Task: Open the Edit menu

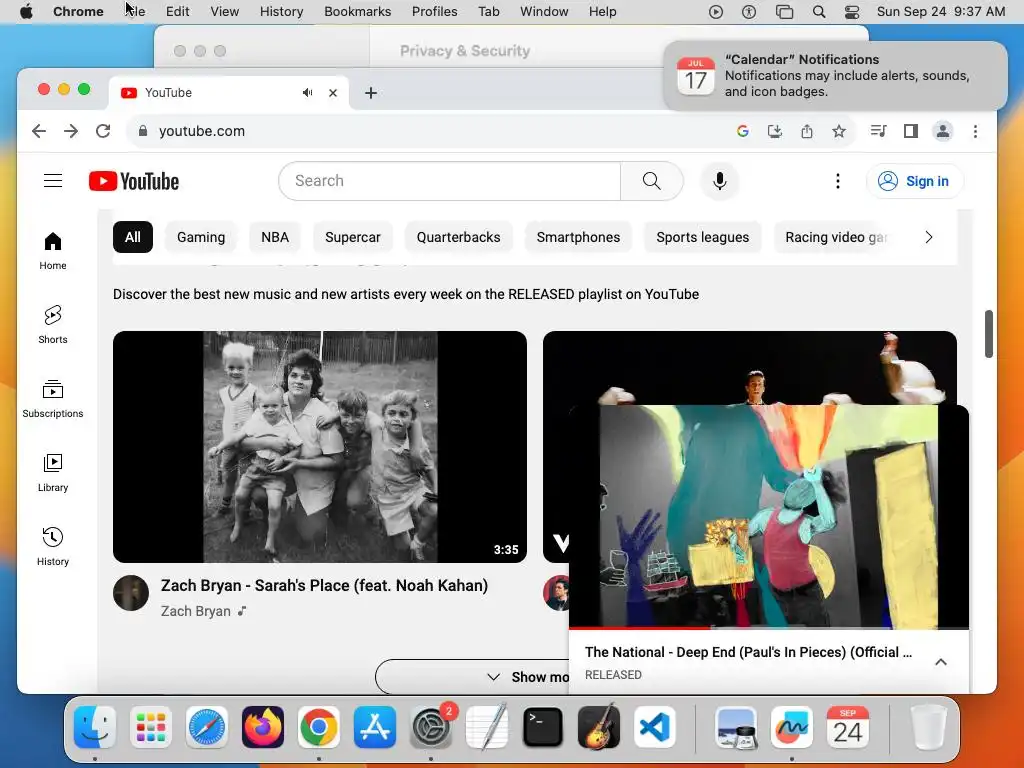Action: pyautogui.click(x=178, y=11)
